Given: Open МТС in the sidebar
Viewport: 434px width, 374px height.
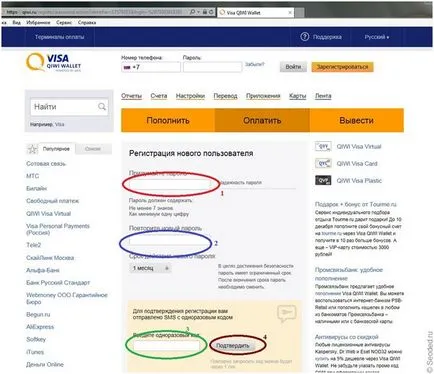Looking at the screenshot, I should [x=33, y=176].
